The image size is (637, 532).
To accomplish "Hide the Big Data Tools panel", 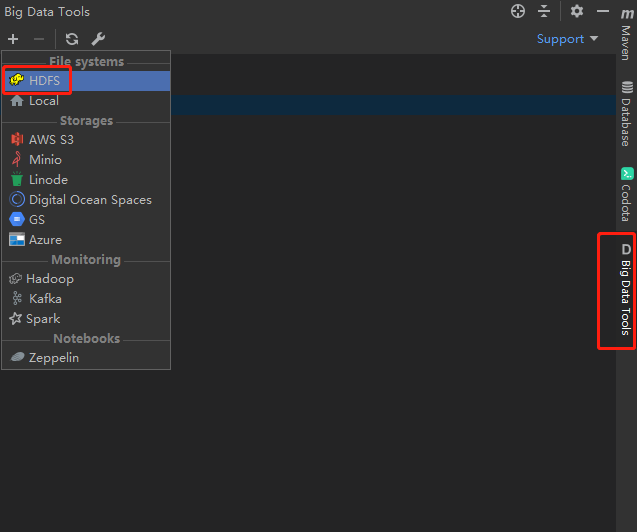I will click(602, 11).
